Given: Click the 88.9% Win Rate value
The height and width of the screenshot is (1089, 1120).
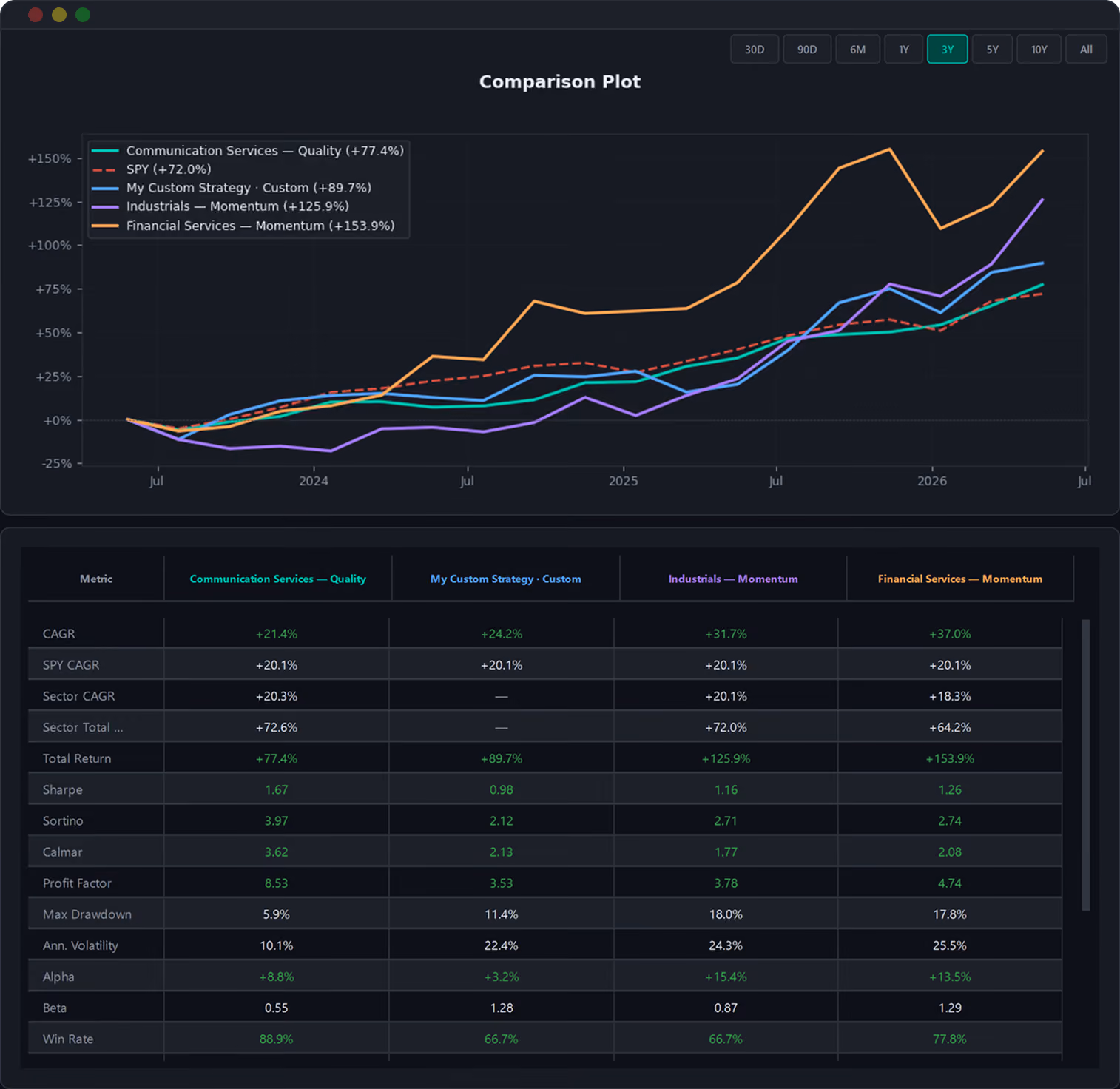Looking at the screenshot, I should click(277, 1039).
